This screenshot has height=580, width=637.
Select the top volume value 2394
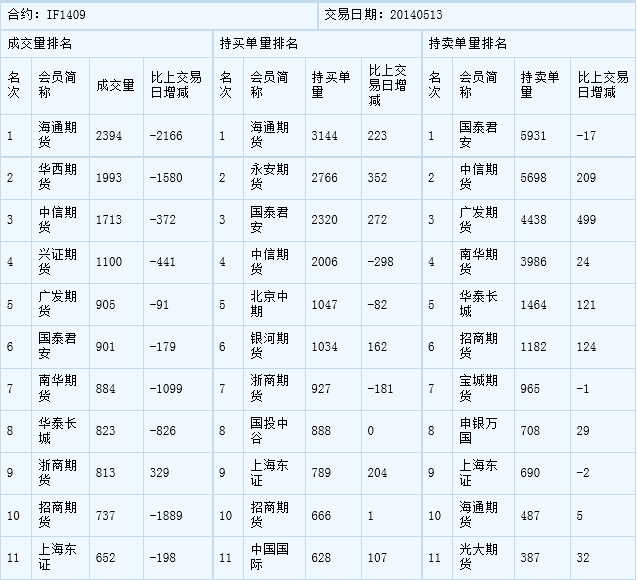click(108, 136)
